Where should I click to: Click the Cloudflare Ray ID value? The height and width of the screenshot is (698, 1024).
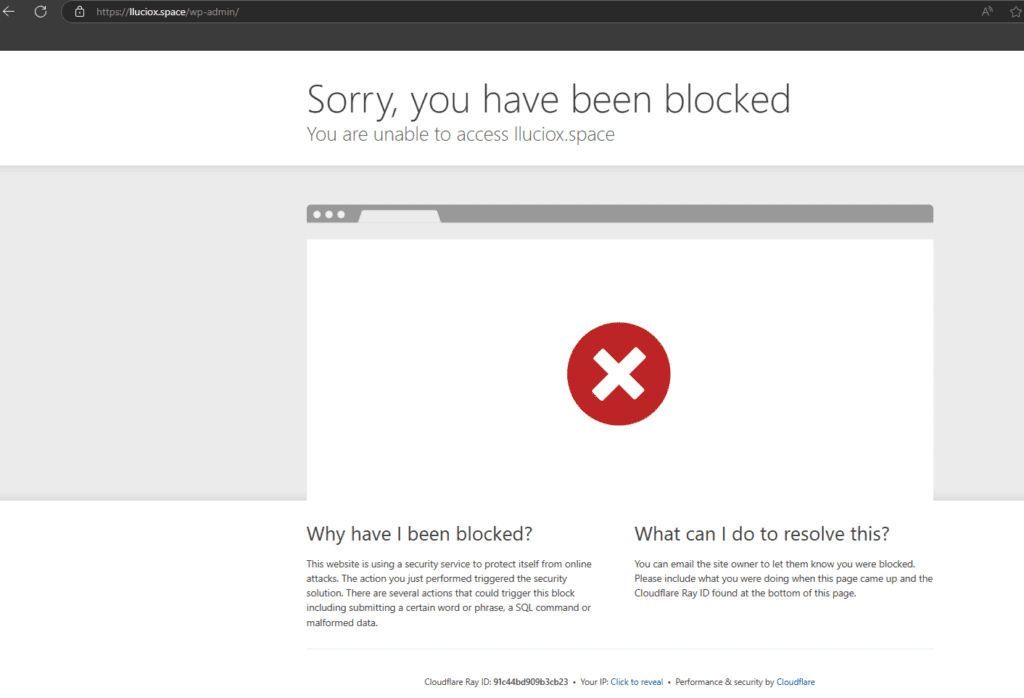click(530, 682)
